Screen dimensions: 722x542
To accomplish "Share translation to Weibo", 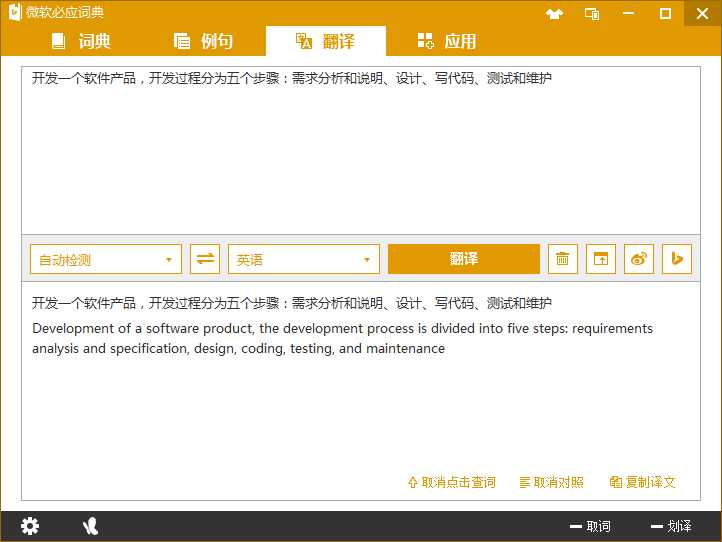I will (639, 259).
